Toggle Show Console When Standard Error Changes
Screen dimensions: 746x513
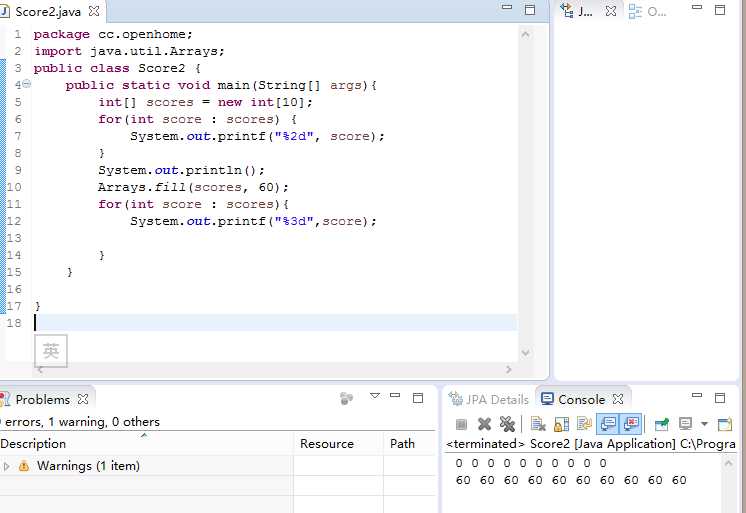coord(631,424)
